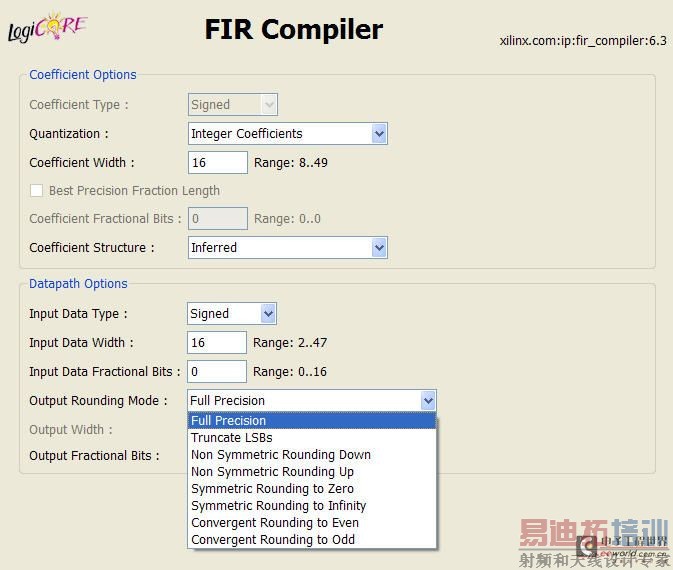The image size is (673, 570).
Task: Click the Input Data Width label
Action: [81, 343]
